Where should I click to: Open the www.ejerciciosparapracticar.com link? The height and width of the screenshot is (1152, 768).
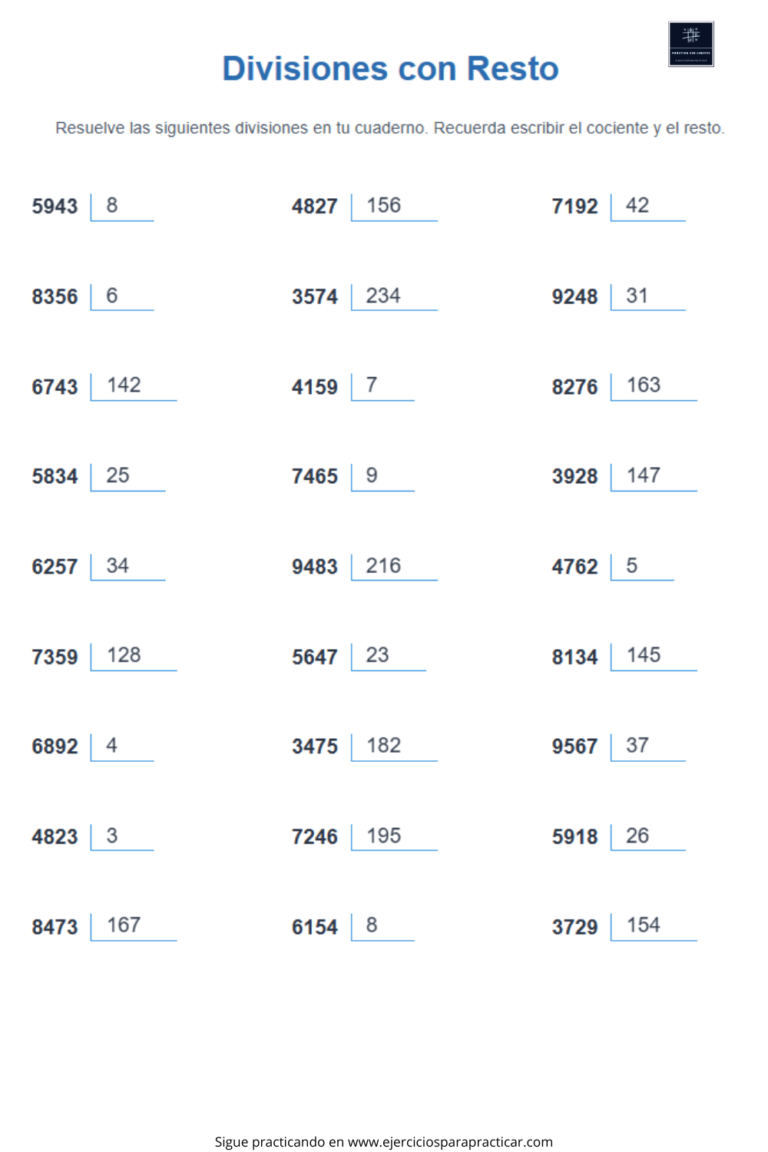(450, 1142)
